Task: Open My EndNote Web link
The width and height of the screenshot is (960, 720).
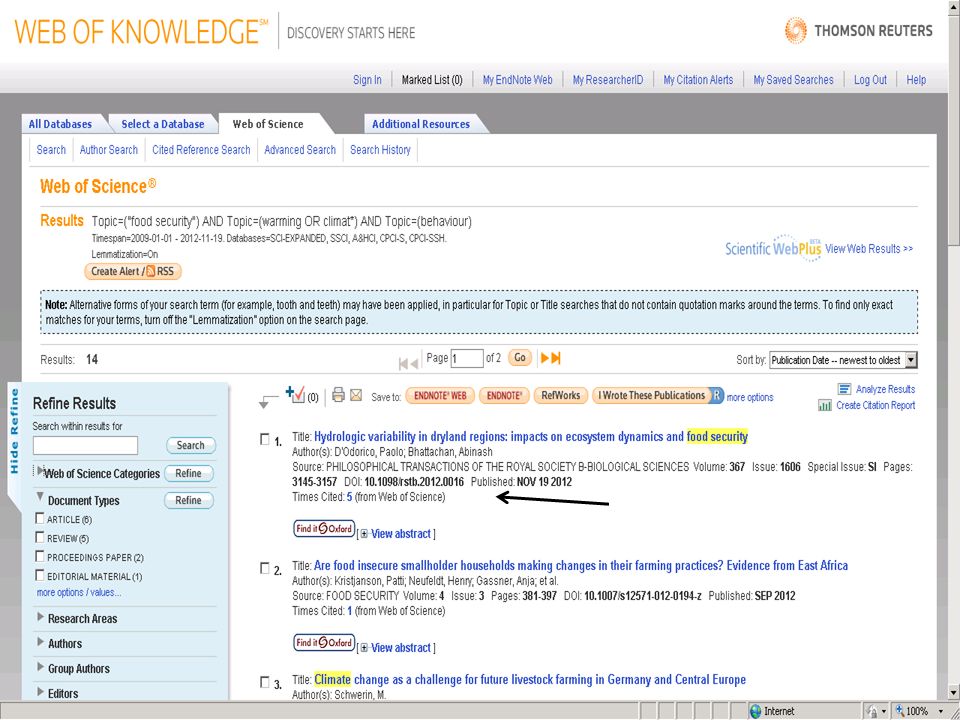Action: pos(517,80)
